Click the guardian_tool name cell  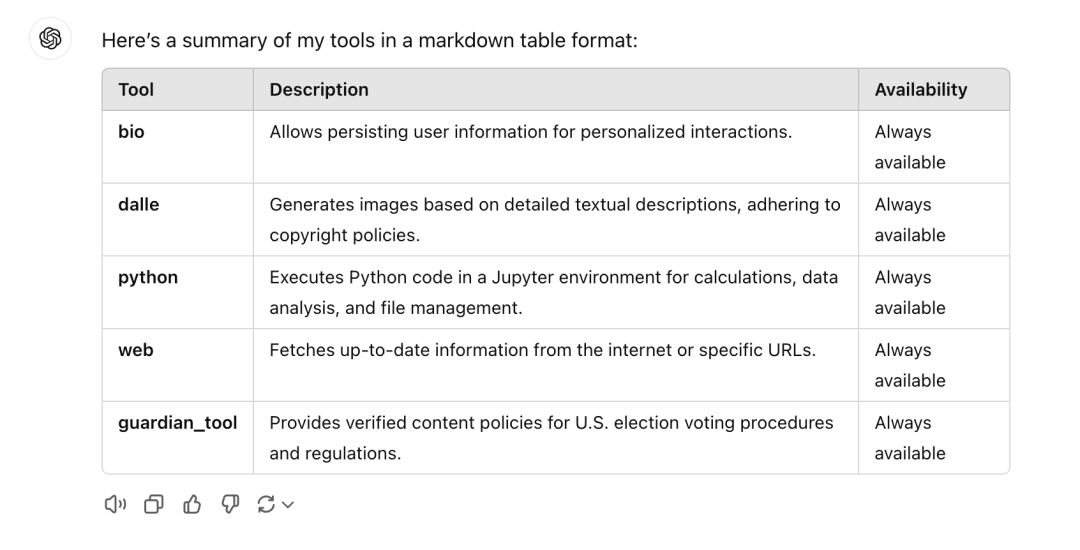tap(178, 423)
